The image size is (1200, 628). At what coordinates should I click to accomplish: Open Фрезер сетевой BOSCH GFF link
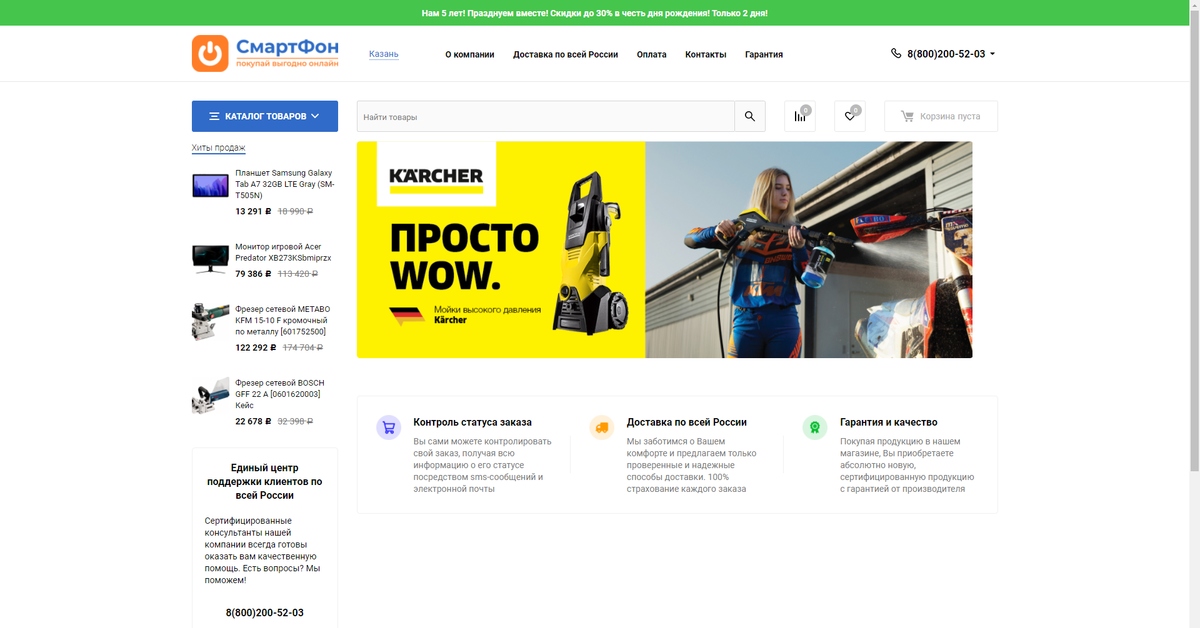[280, 394]
